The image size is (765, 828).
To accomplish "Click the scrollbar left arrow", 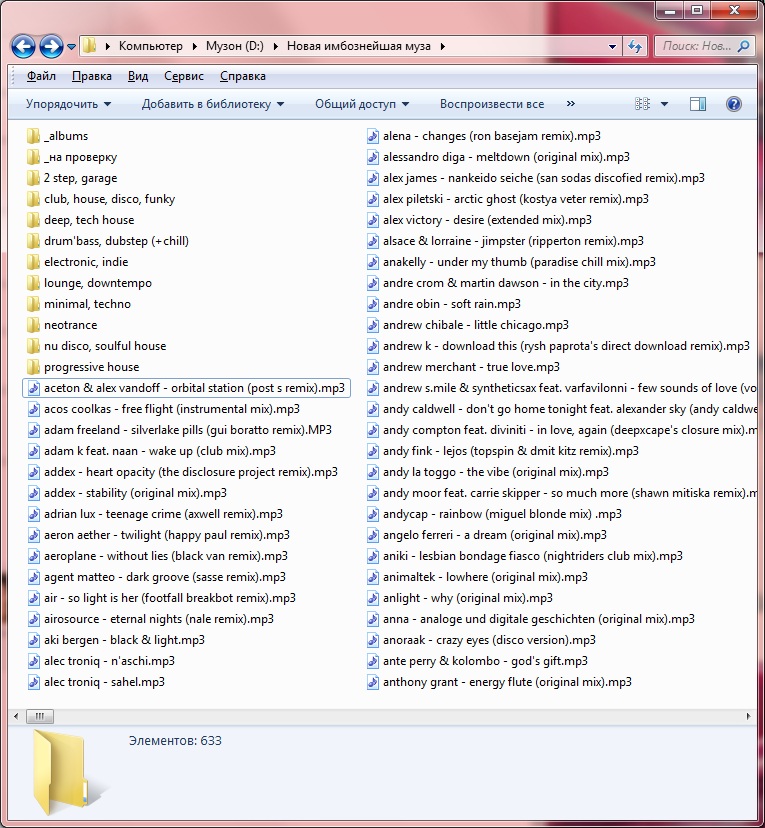I will pyautogui.click(x=16, y=717).
